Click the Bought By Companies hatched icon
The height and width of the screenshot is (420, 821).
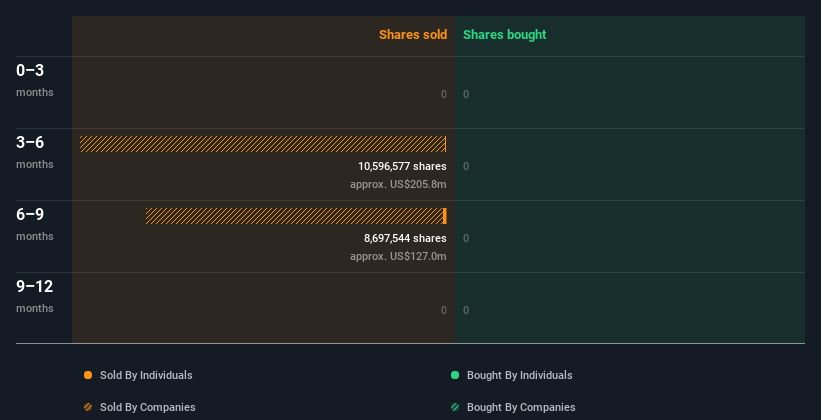pyautogui.click(x=455, y=407)
